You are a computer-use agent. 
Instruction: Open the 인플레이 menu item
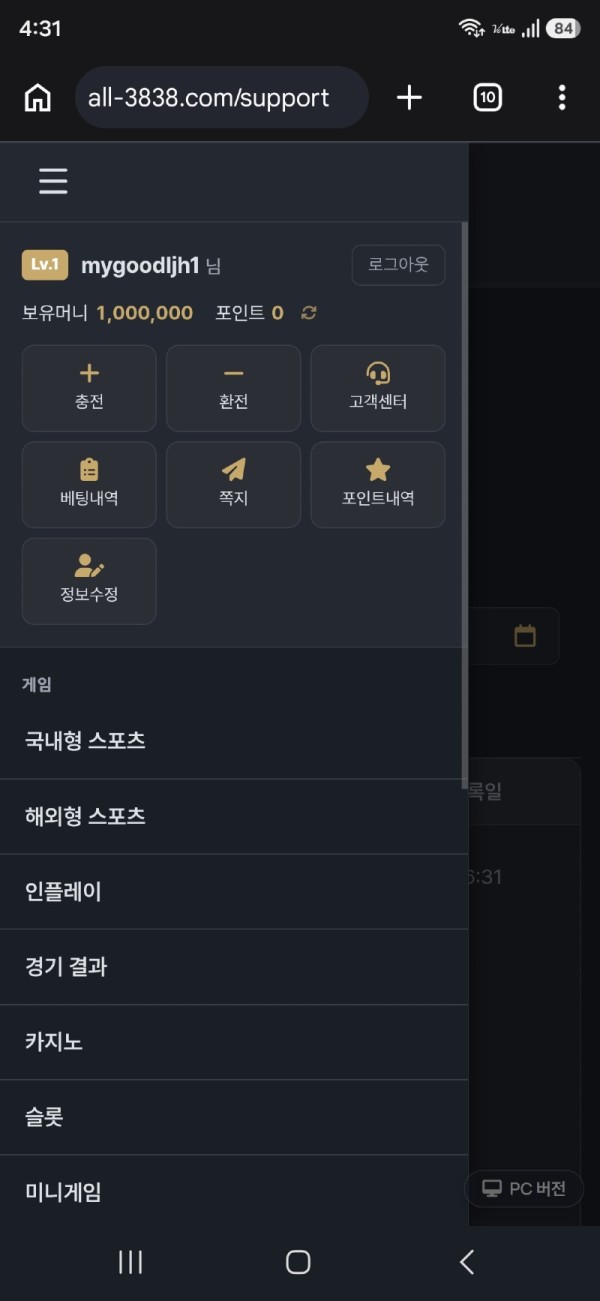[234, 891]
